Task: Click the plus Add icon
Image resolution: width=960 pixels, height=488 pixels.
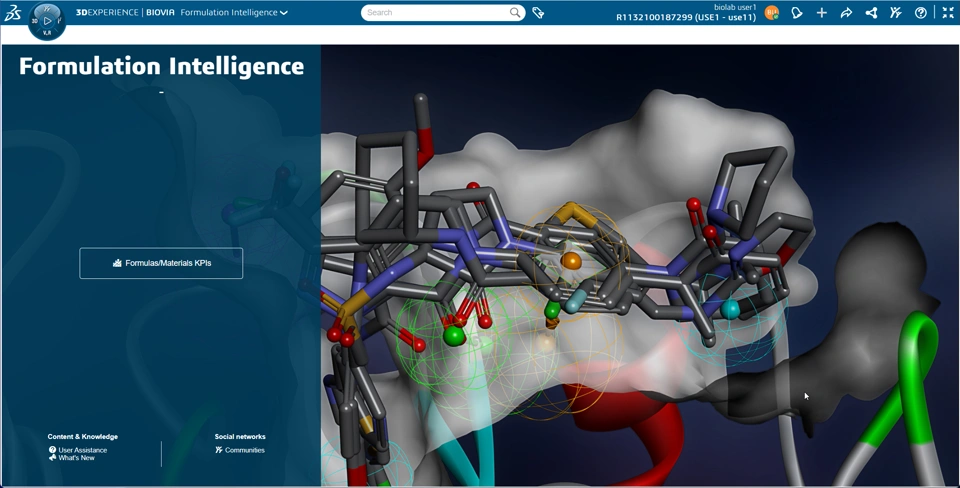Action: 822,12
